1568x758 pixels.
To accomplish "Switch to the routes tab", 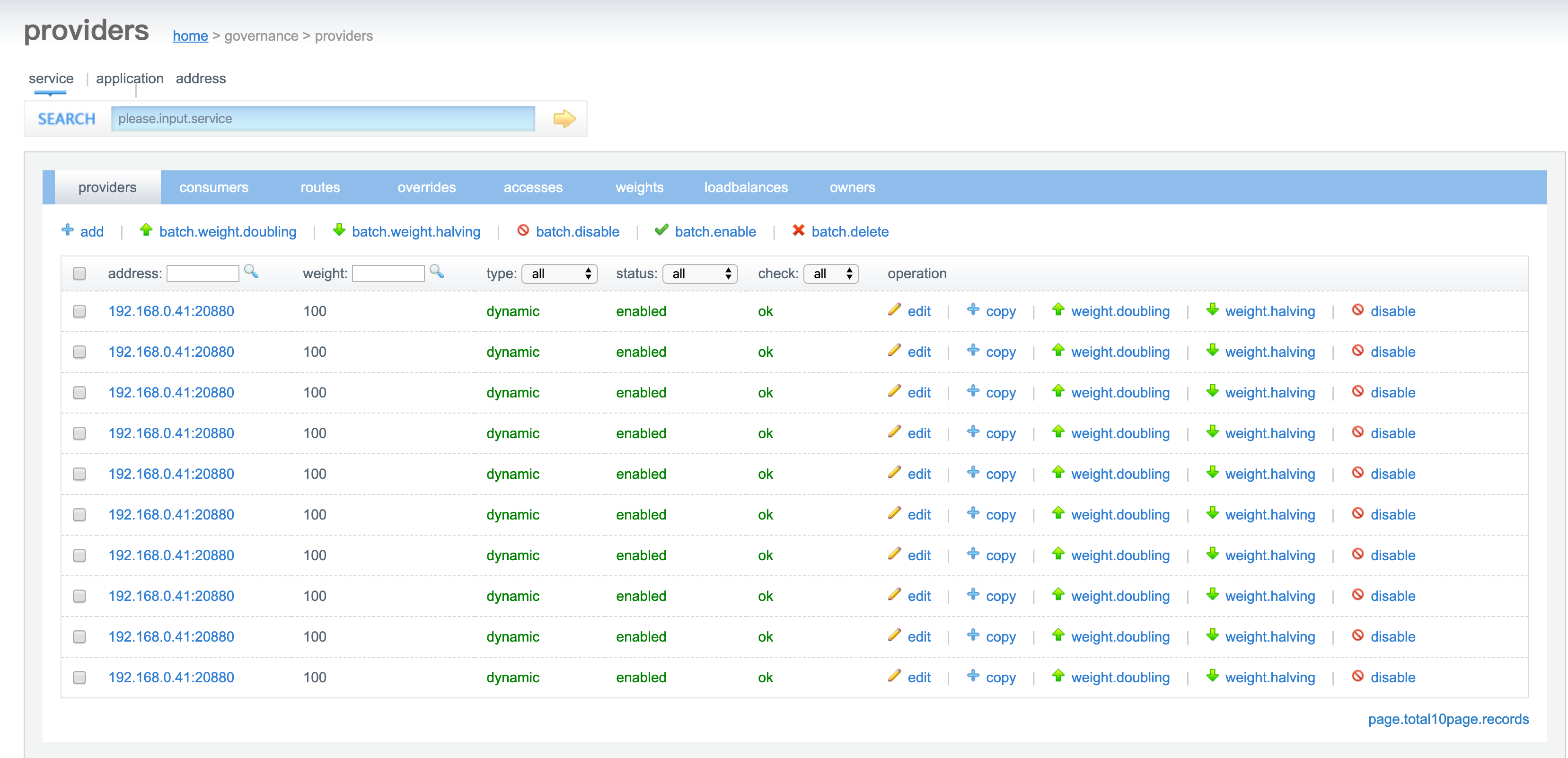I will tap(320, 187).
